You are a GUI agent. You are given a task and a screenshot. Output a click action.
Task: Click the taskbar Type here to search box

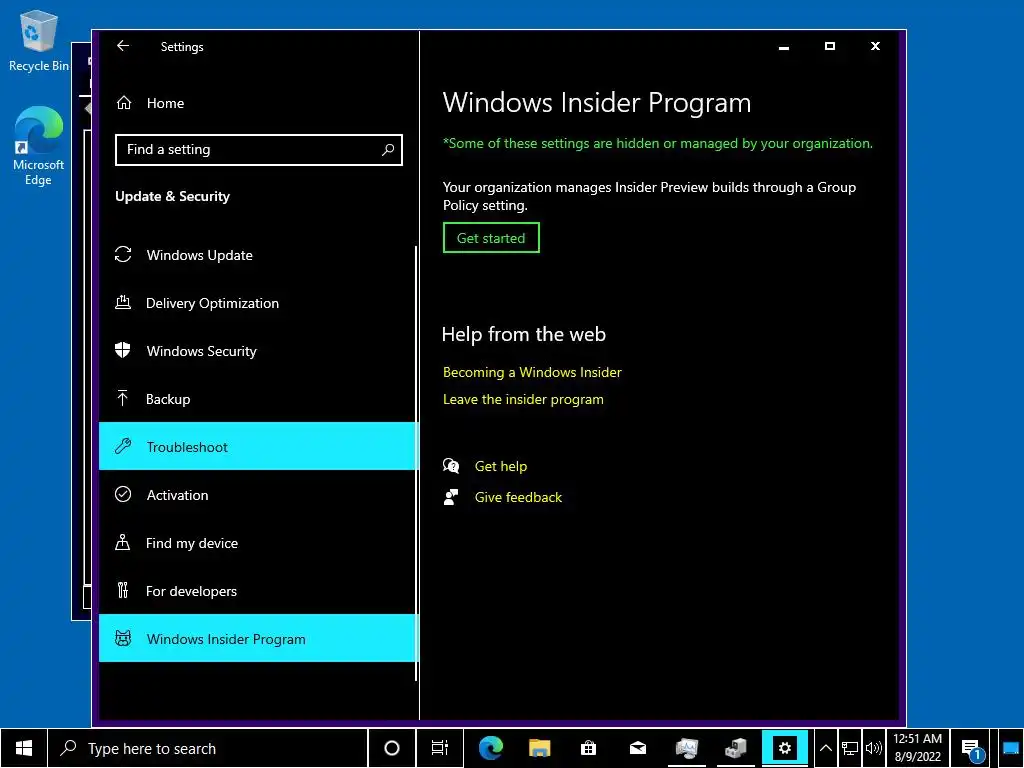click(208, 748)
